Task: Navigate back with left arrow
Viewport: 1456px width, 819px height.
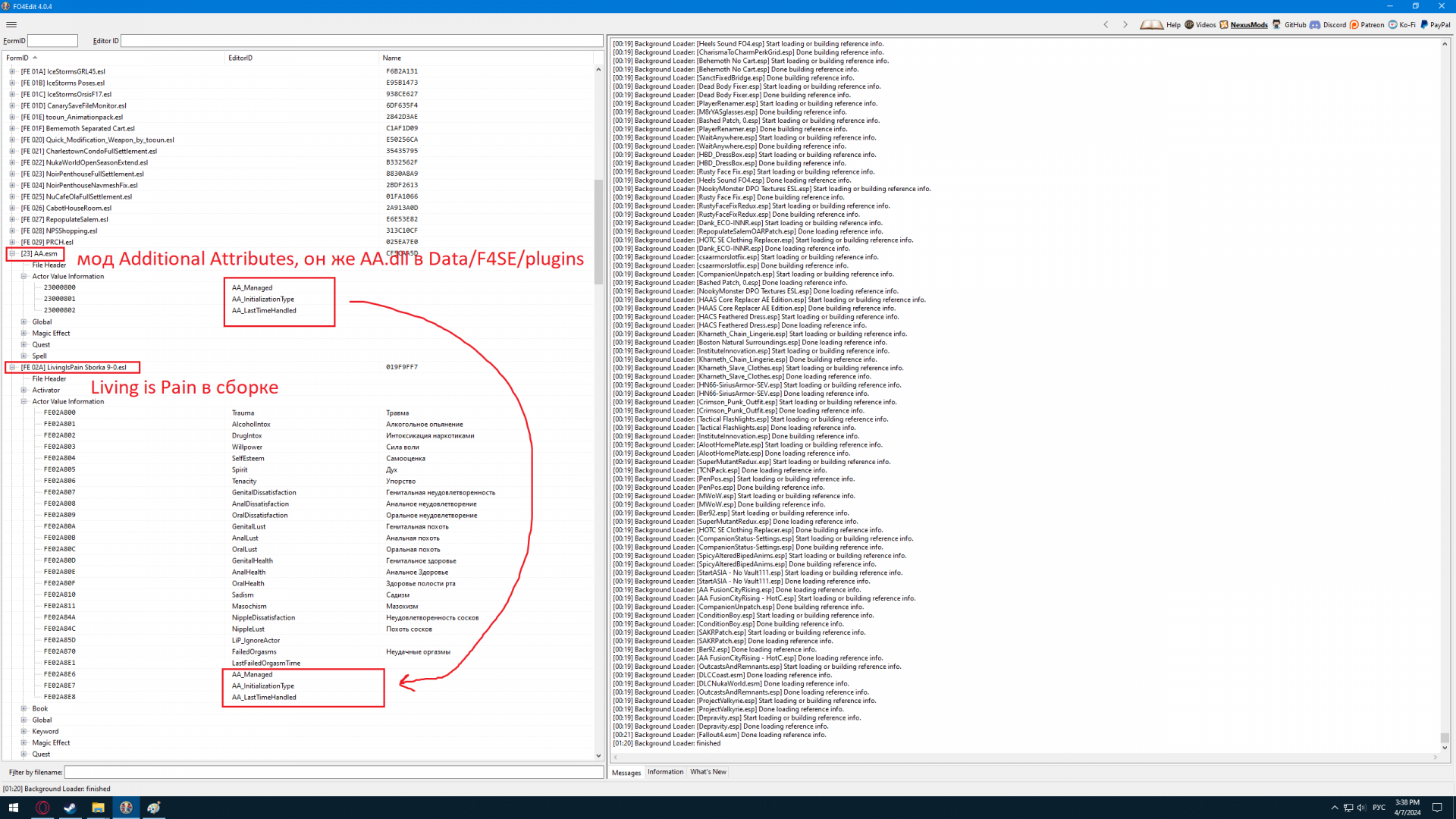Action: pos(1106,25)
